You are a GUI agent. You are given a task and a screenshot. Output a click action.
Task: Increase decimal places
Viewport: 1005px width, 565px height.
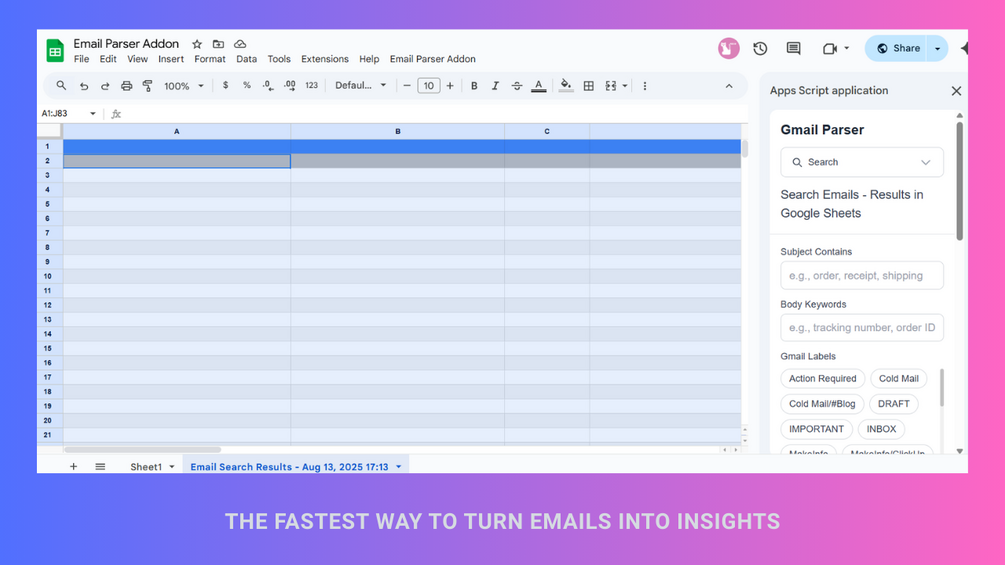click(x=290, y=85)
